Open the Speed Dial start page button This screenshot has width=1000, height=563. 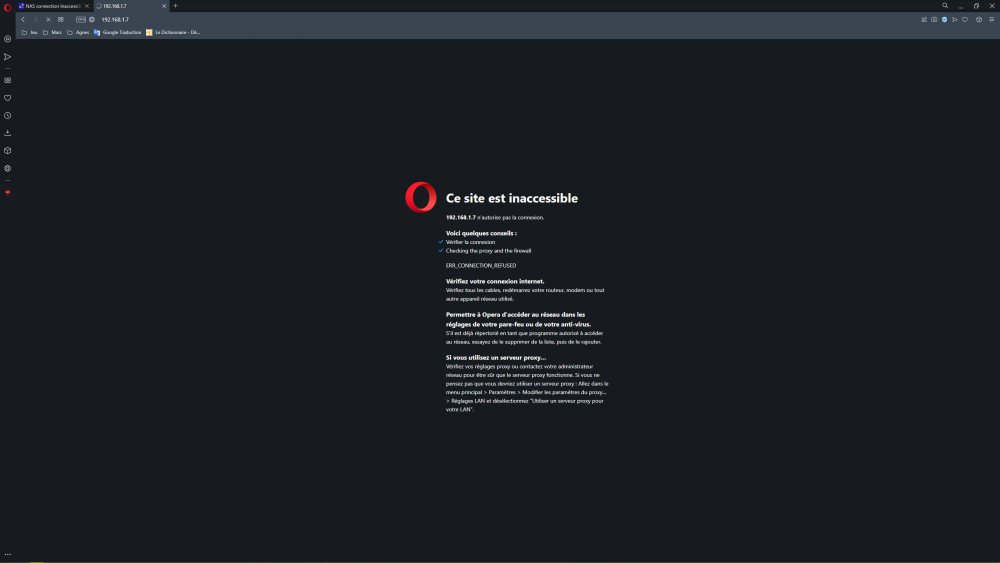point(61,20)
